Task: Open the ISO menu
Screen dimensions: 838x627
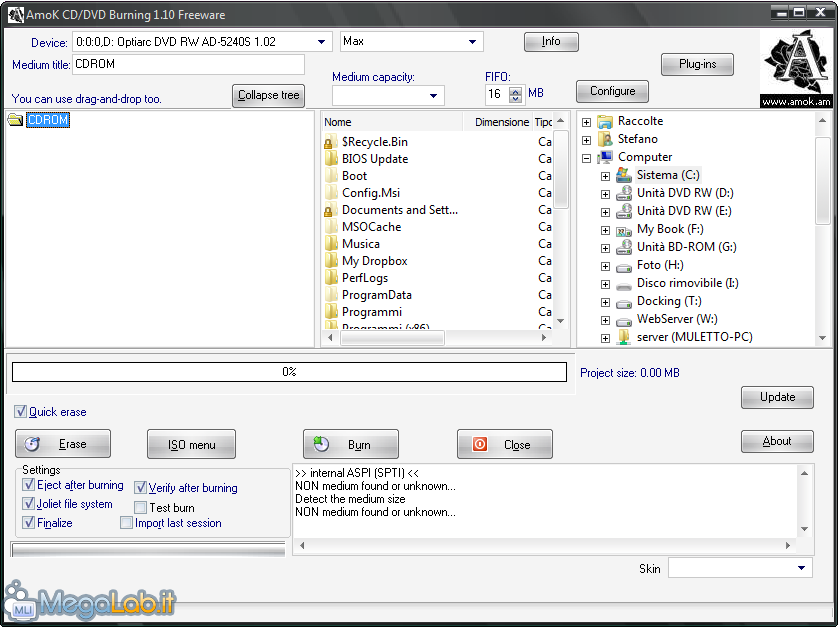Action: [x=191, y=444]
